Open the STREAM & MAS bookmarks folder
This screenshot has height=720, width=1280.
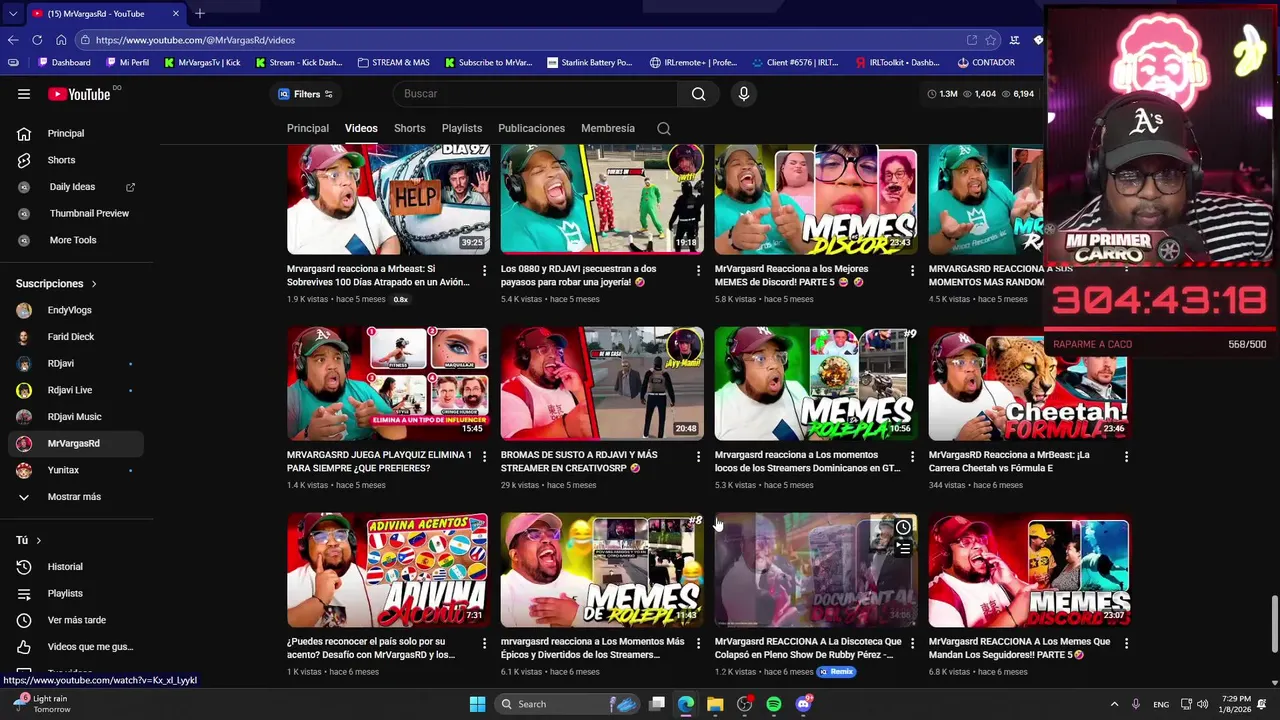393,62
